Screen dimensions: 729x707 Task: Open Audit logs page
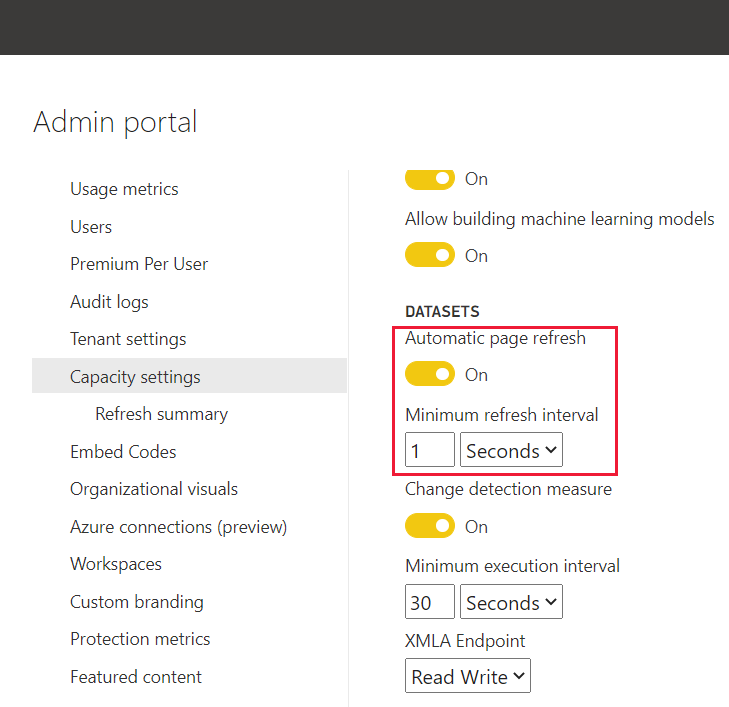(109, 302)
